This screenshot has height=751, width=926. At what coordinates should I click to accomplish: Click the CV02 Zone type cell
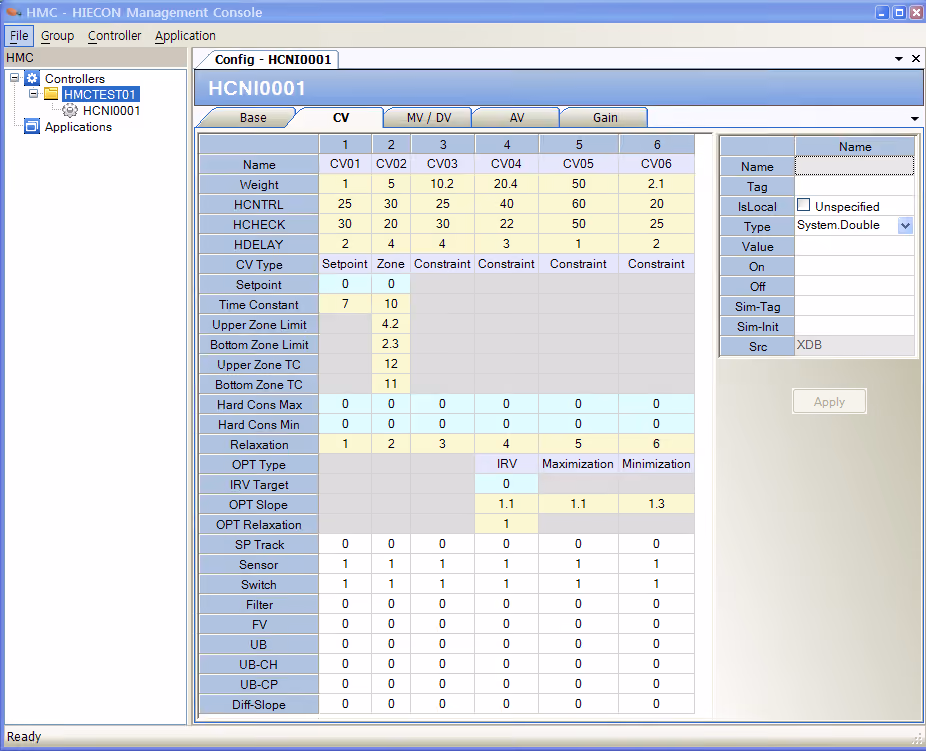(x=391, y=264)
